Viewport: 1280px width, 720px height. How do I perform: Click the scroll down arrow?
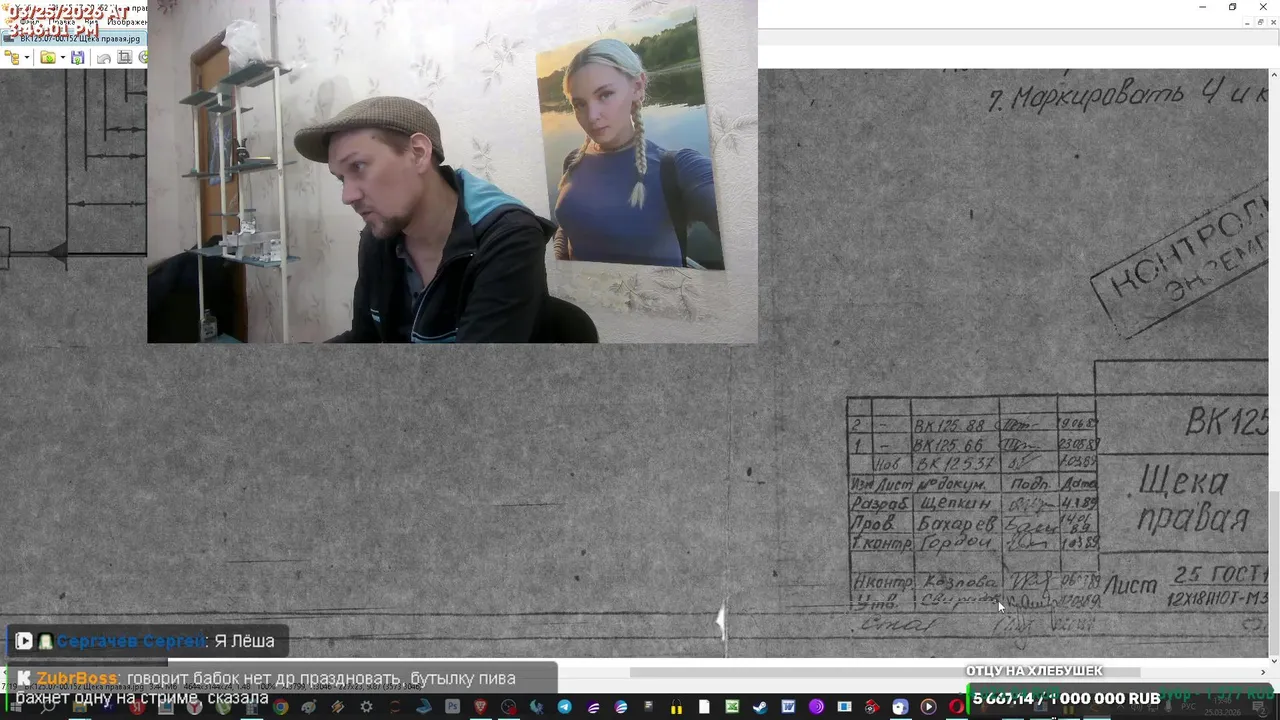[1273, 660]
